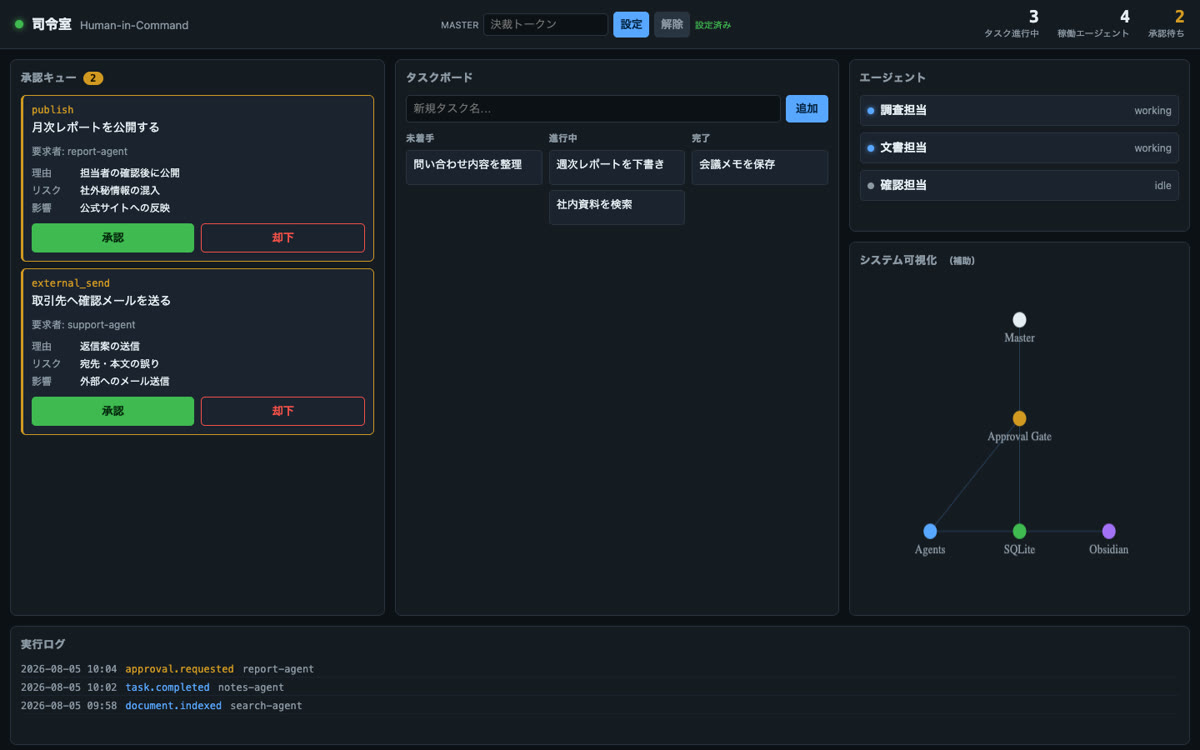Click the gray status dot of 確認担当
Screen dimensions: 1200x750
click(871, 185)
